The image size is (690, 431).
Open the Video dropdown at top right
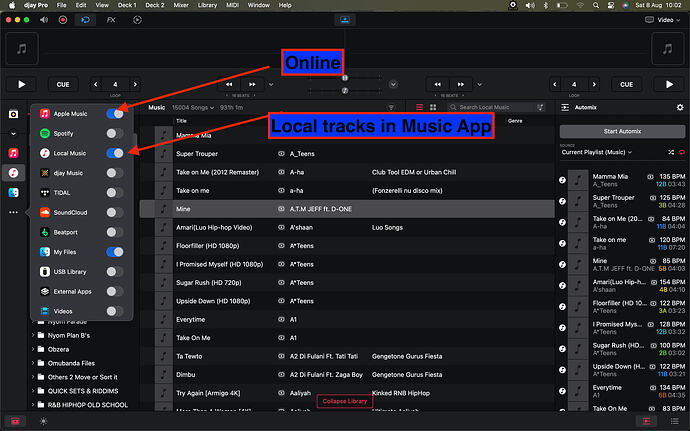click(662, 20)
